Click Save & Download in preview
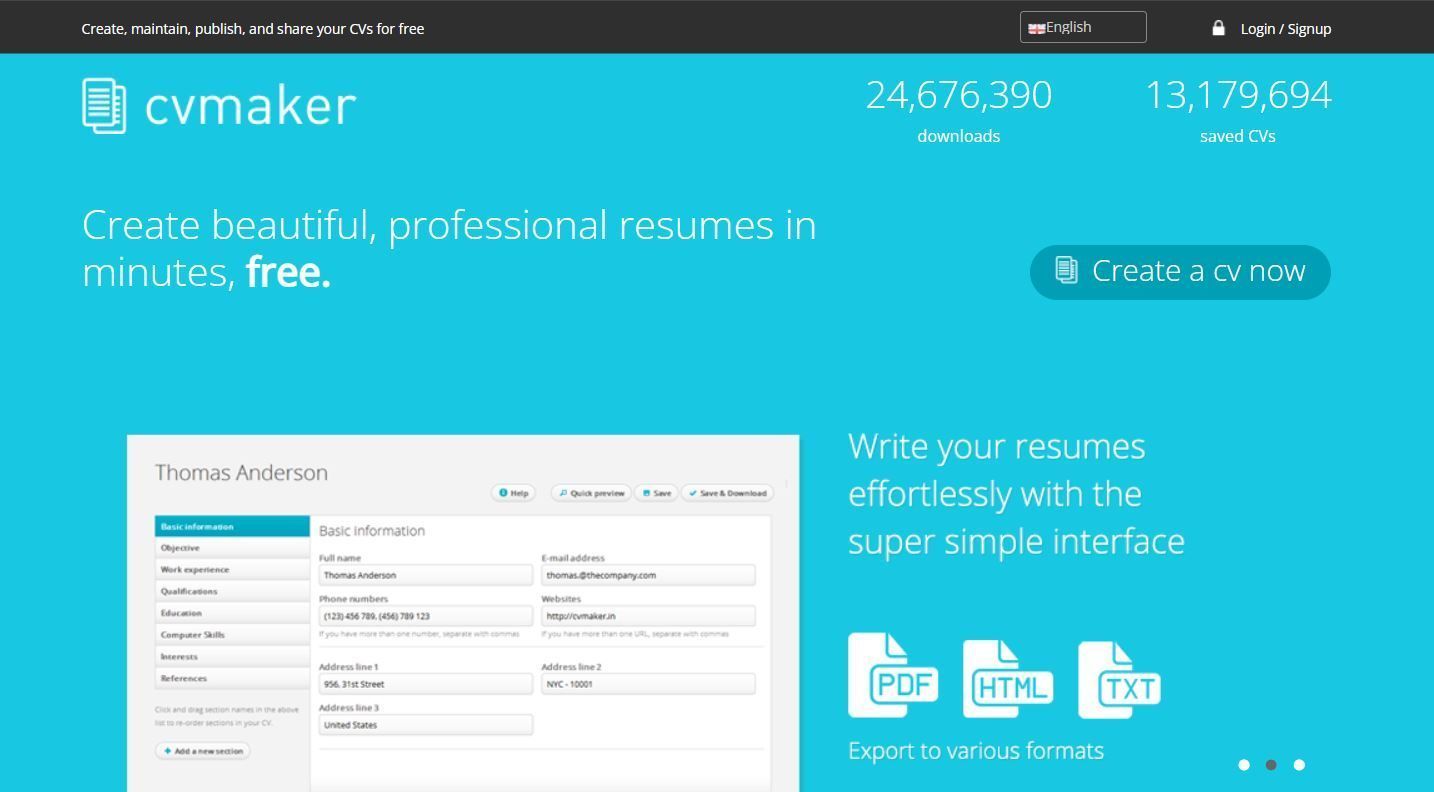This screenshot has width=1434, height=792. [728, 493]
